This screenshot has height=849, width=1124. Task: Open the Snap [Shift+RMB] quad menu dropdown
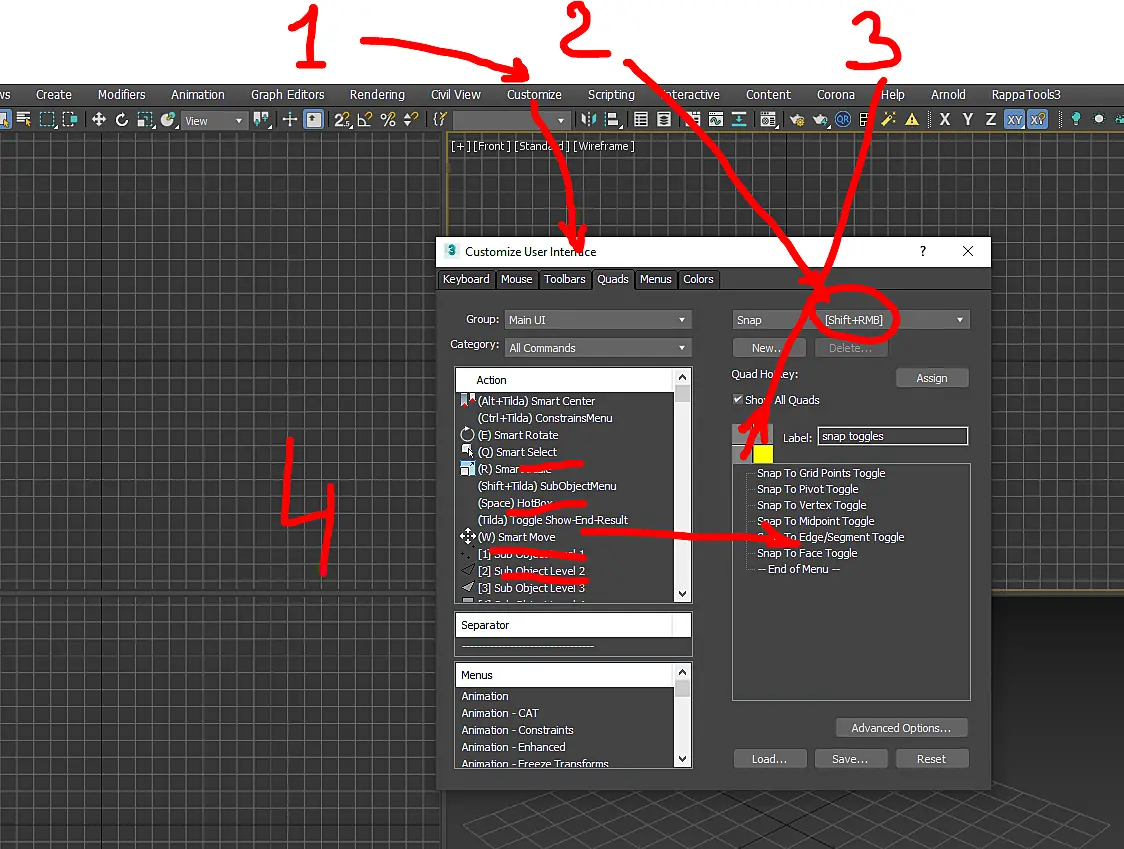tap(851, 320)
